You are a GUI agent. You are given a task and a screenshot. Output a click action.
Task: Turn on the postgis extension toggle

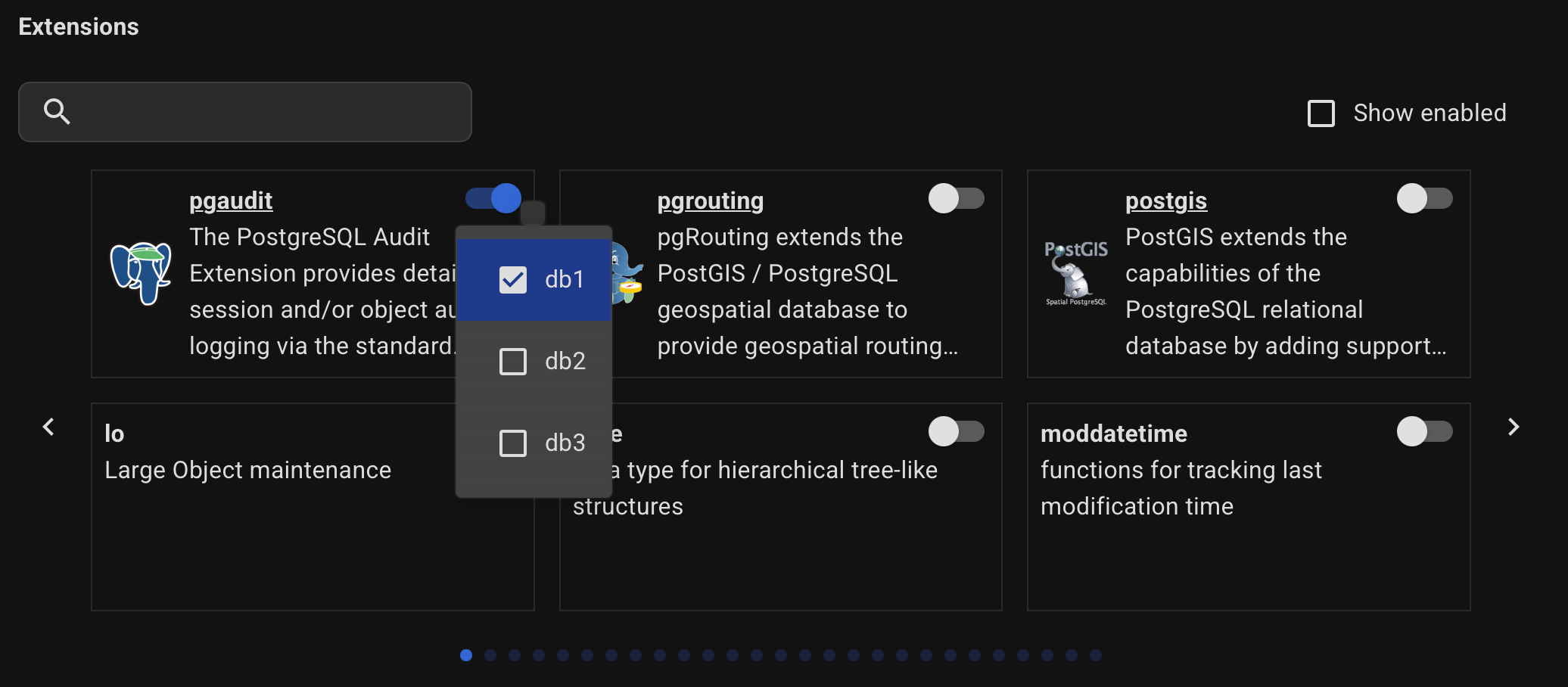tap(1424, 199)
